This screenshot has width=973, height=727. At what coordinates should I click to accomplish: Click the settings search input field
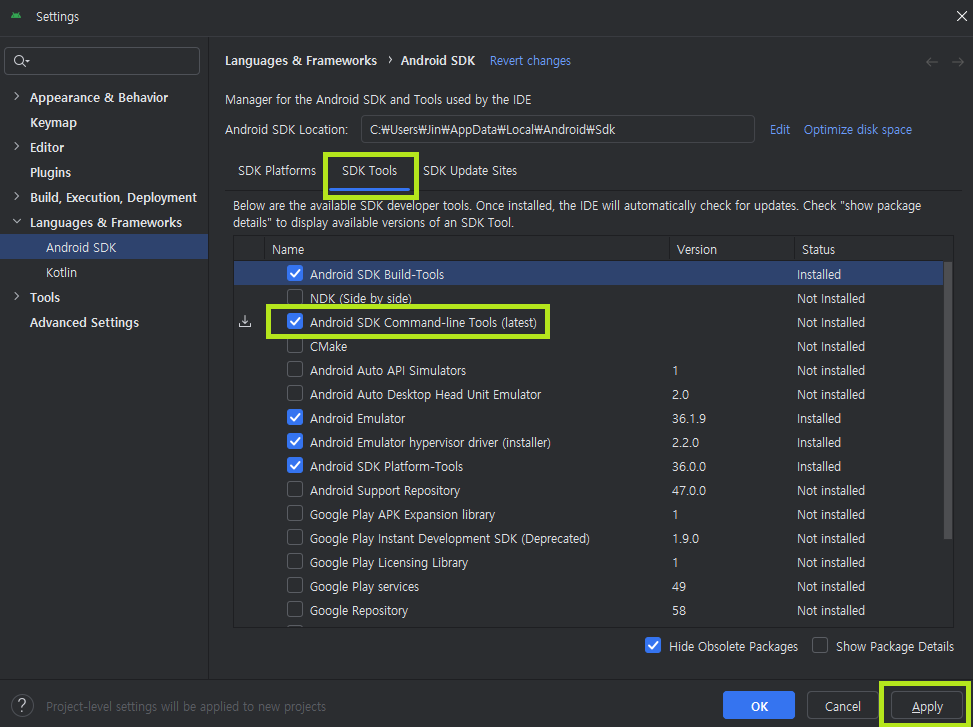(x=102, y=61)
